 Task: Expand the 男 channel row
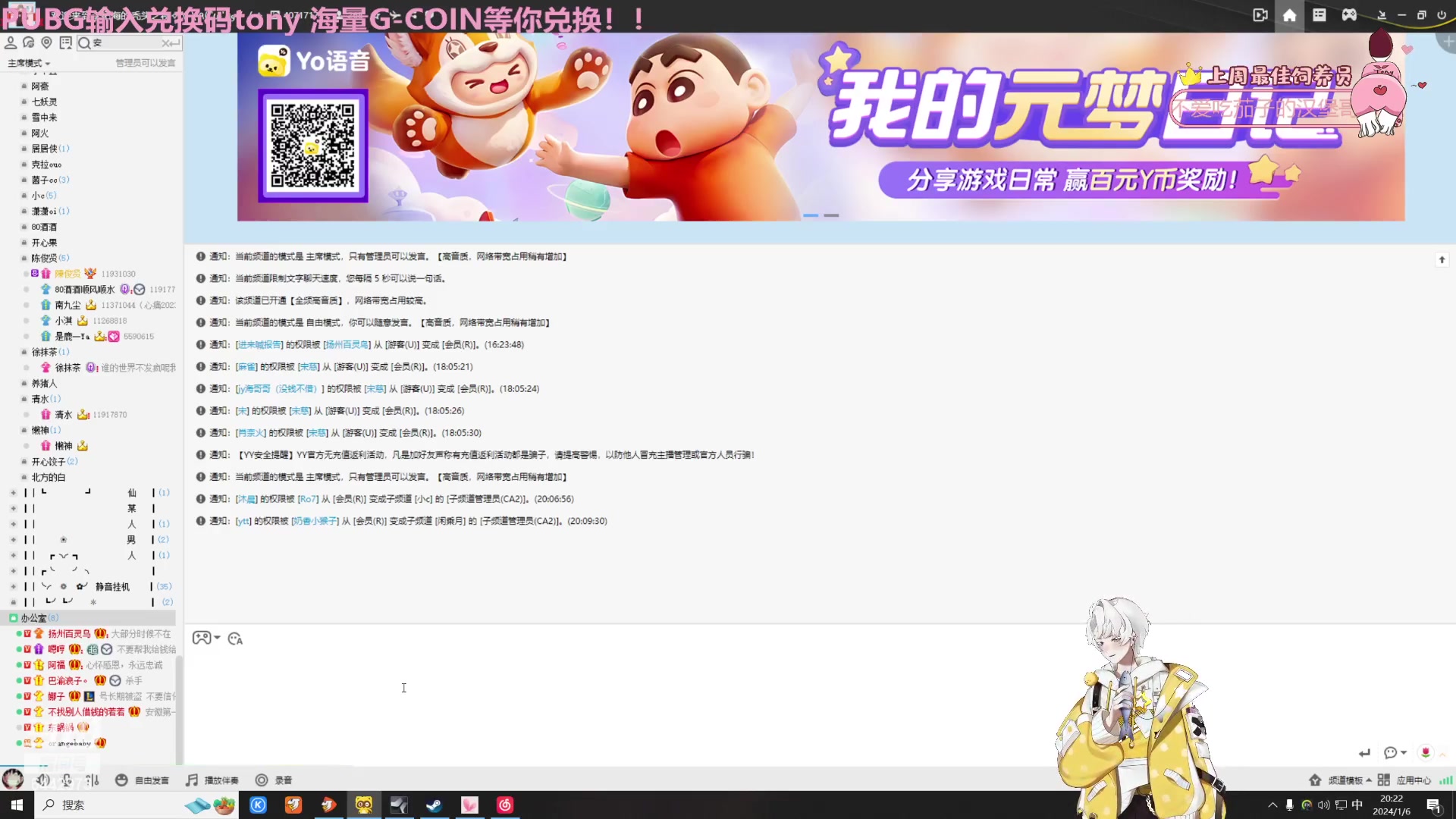pos(13,540)
